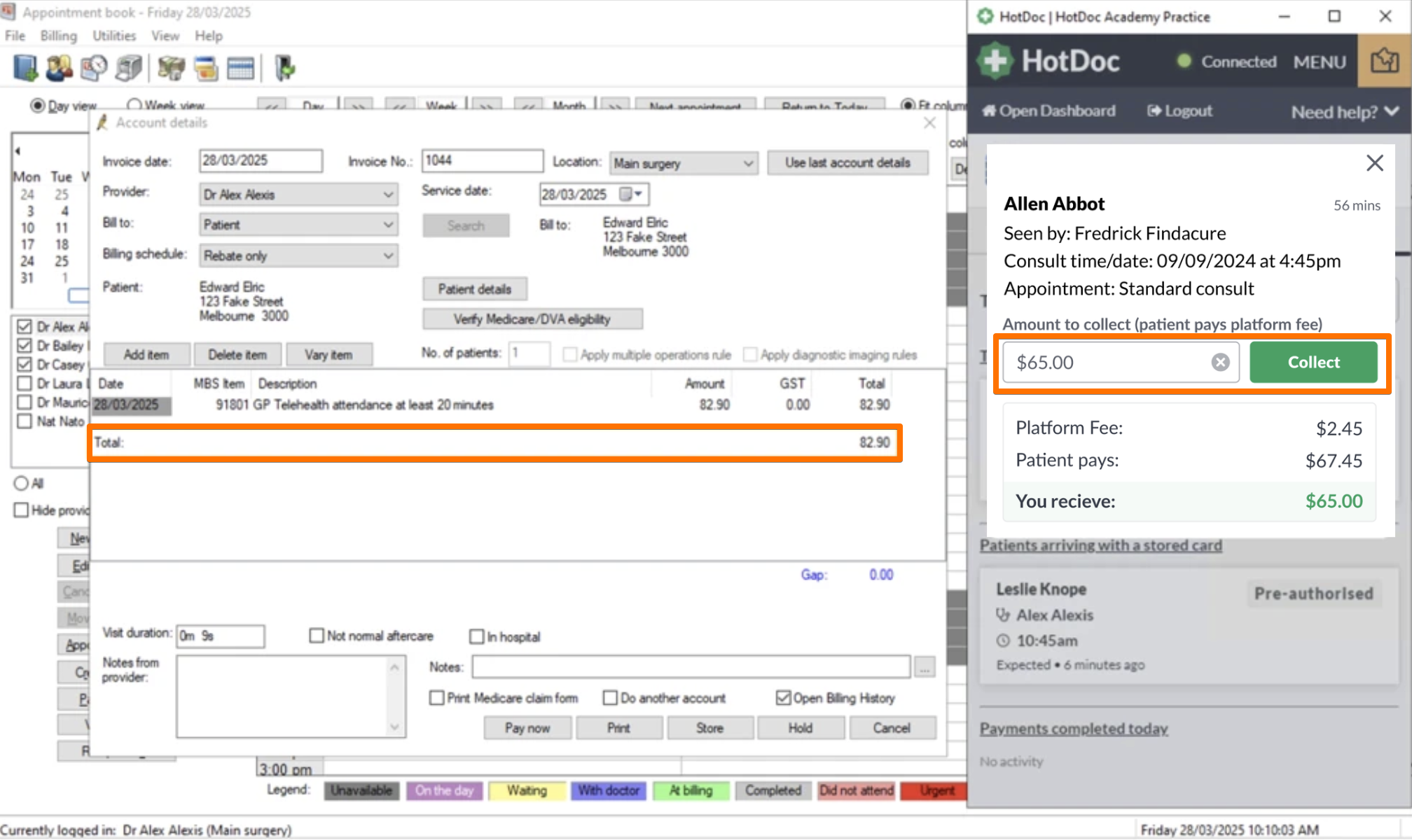
Task: Open the View menu
Action: 165,36
